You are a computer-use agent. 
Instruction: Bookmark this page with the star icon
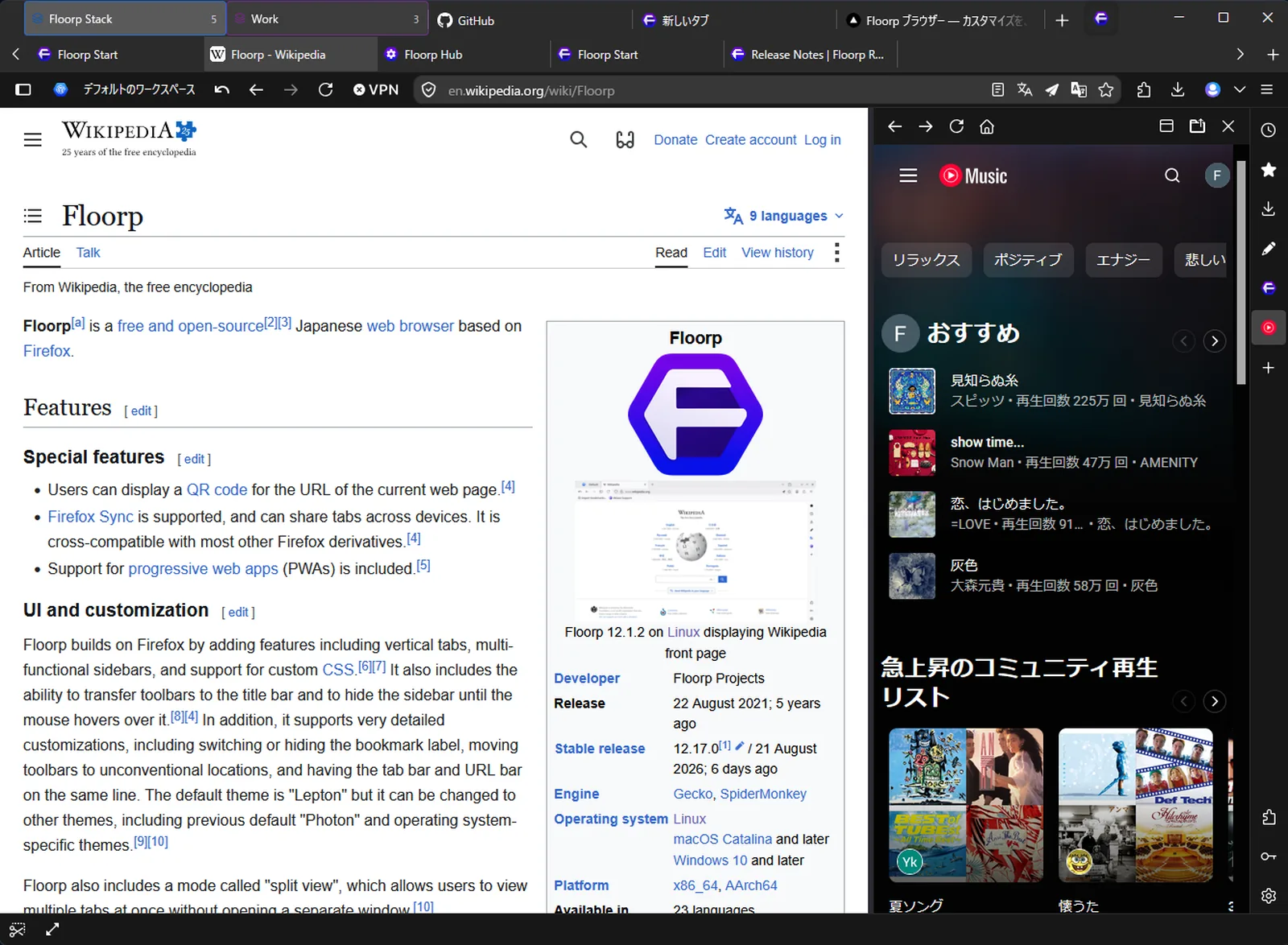[1106, 90]
